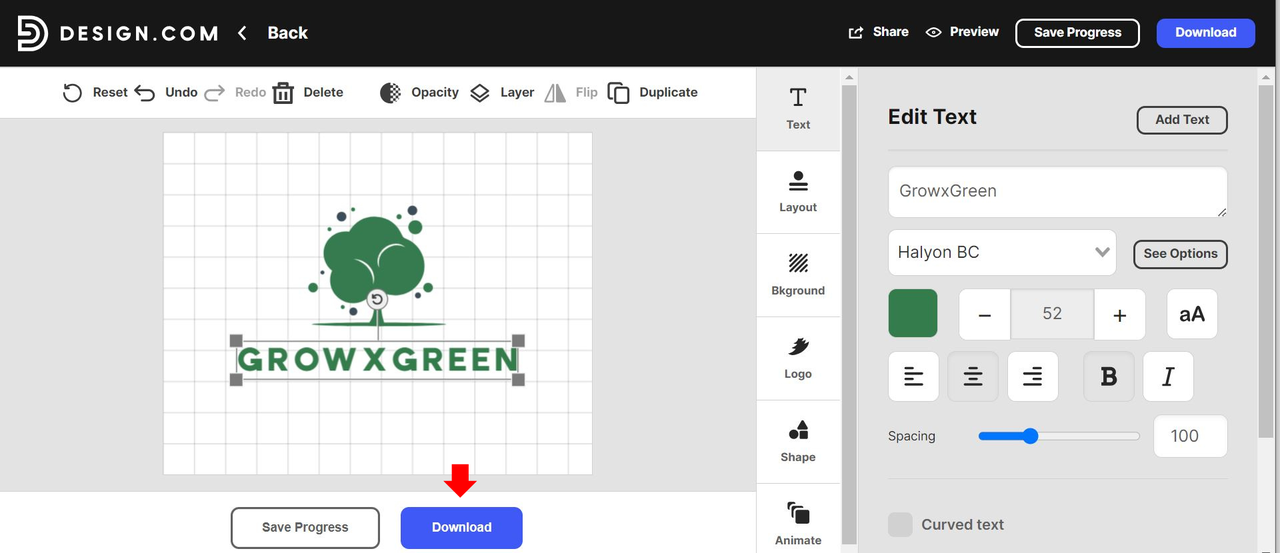Click the Share icon in header
This screenshot has width=1280, height=553.
856,33
